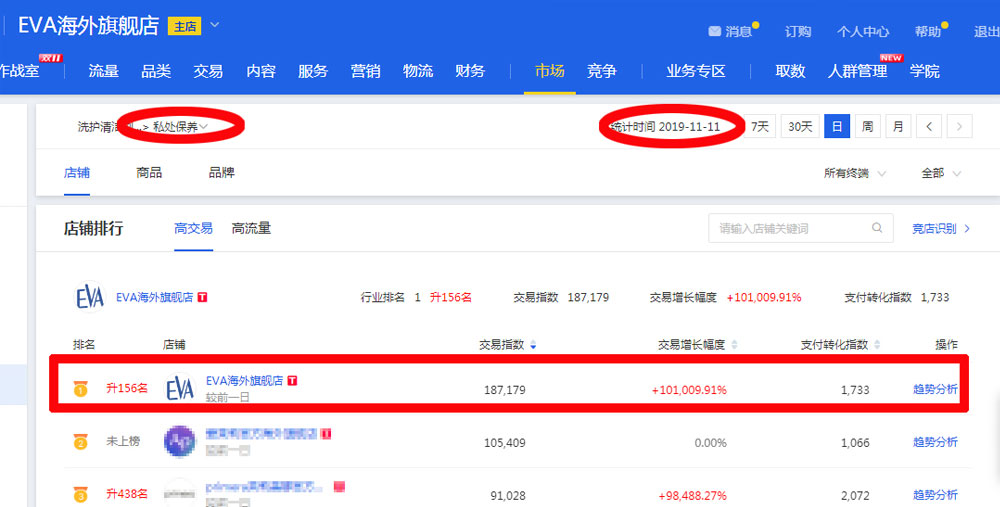This screenshot has width=1000, height=507.
Task: Click the 主店 badge
Action: tap(185, 26)
